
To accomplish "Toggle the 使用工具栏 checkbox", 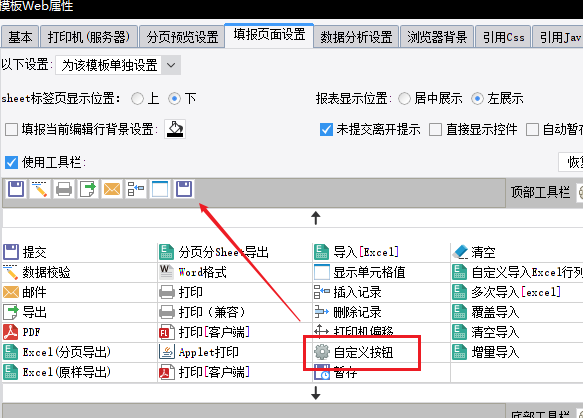I will click(x=11, y=163).
